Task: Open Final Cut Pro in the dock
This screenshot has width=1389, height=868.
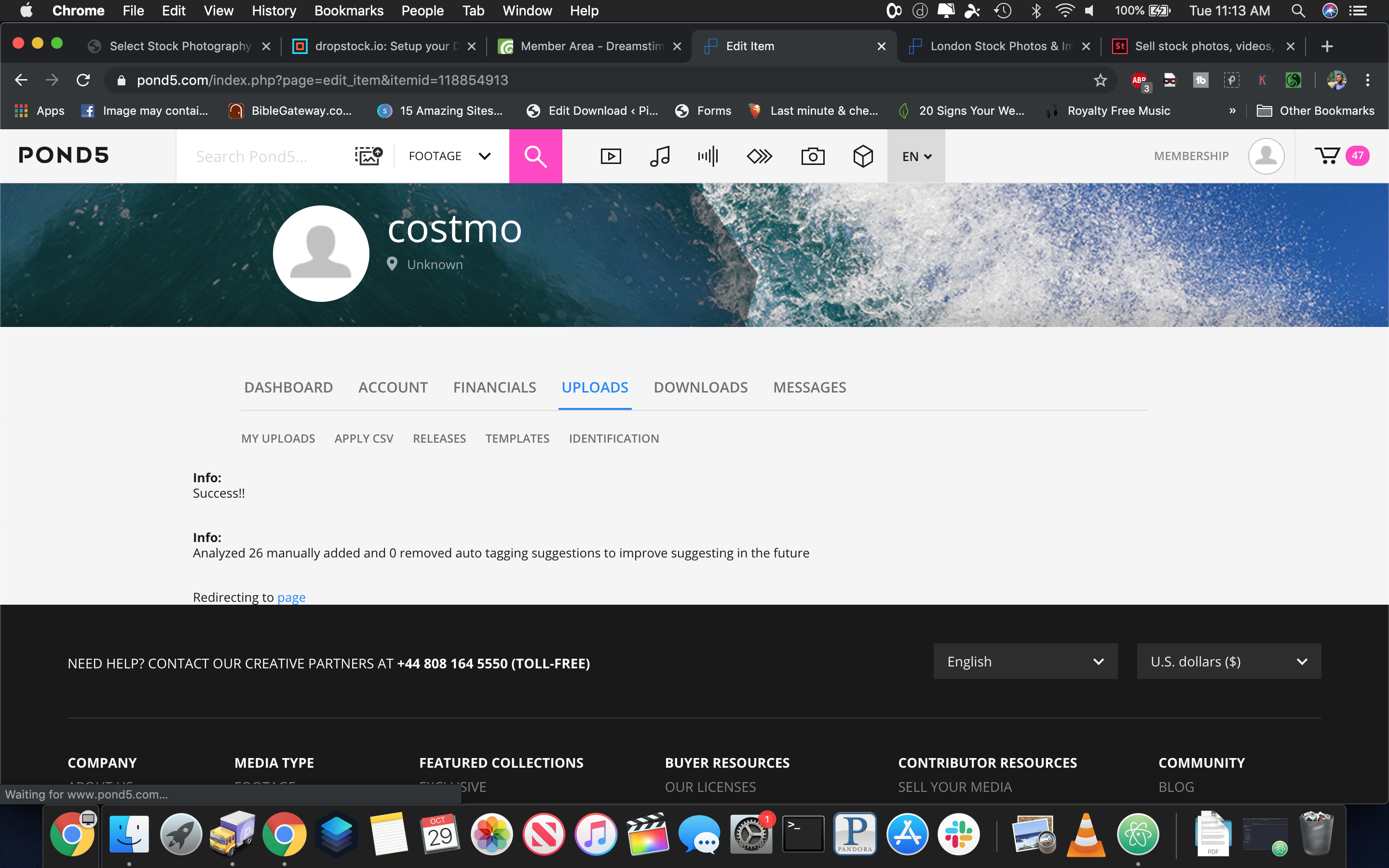Action: click(x=647, y=834)
